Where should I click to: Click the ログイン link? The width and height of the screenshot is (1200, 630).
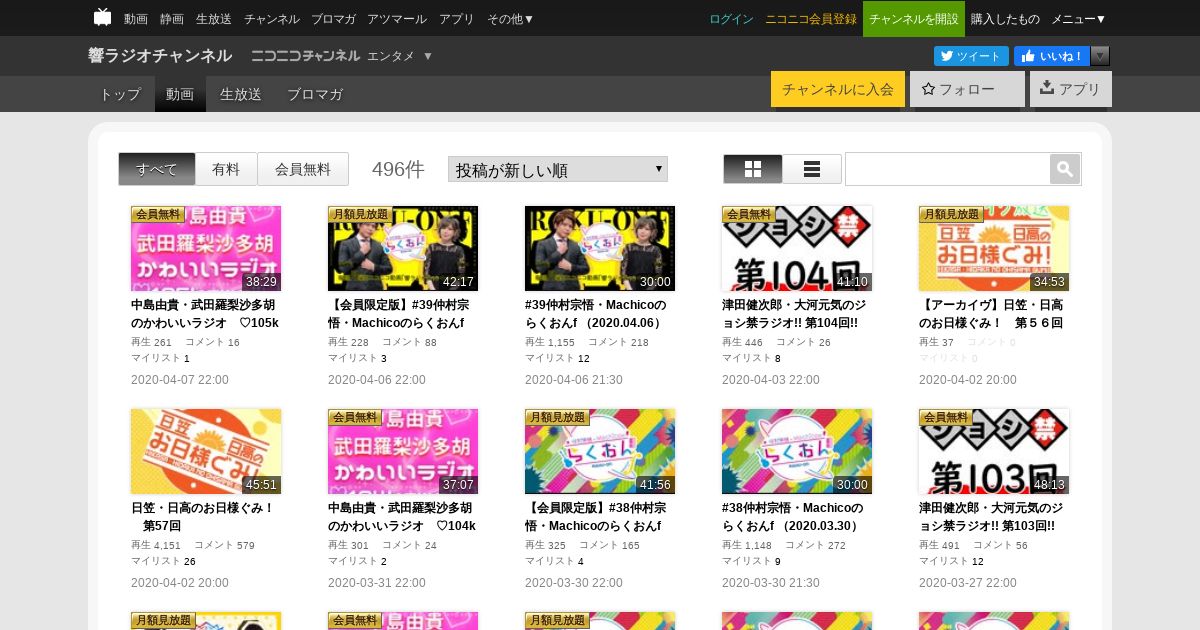731,19
